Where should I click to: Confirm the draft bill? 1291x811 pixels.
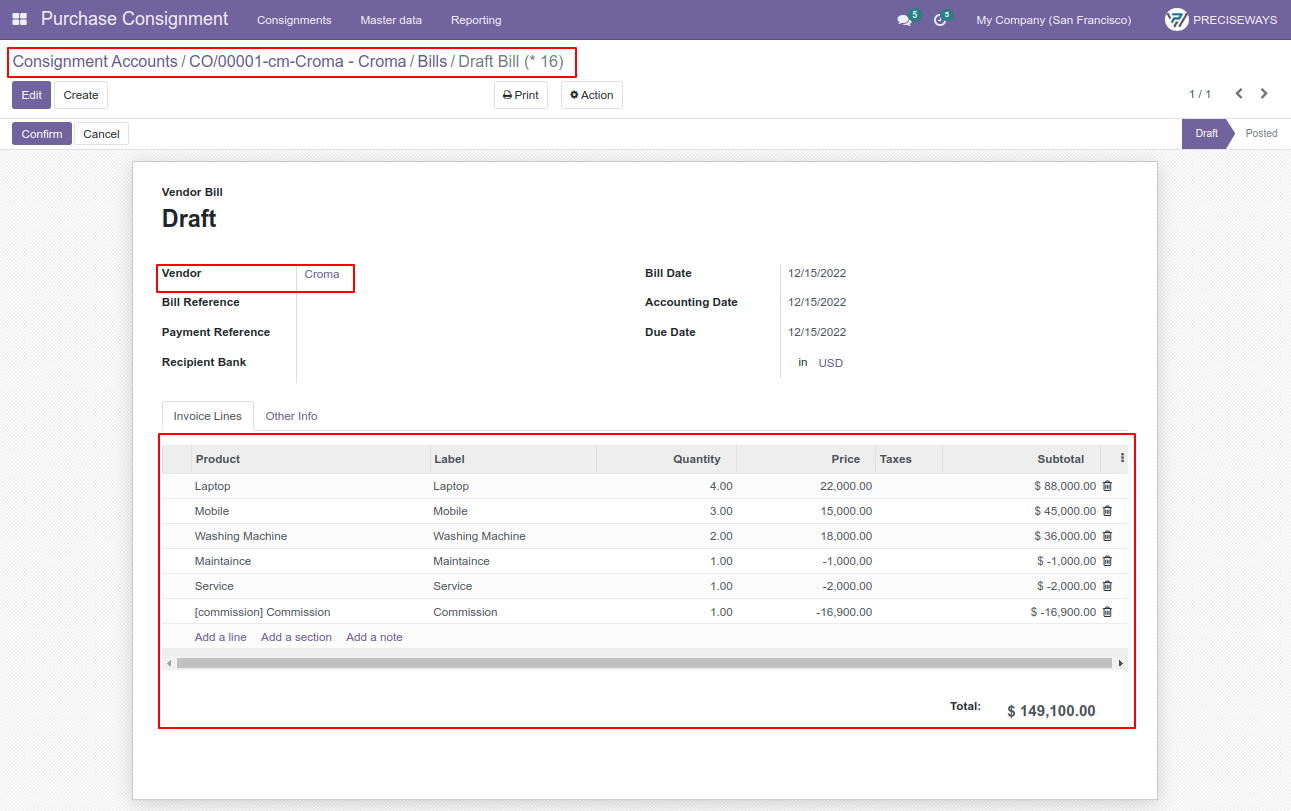(x=42, y=134)
